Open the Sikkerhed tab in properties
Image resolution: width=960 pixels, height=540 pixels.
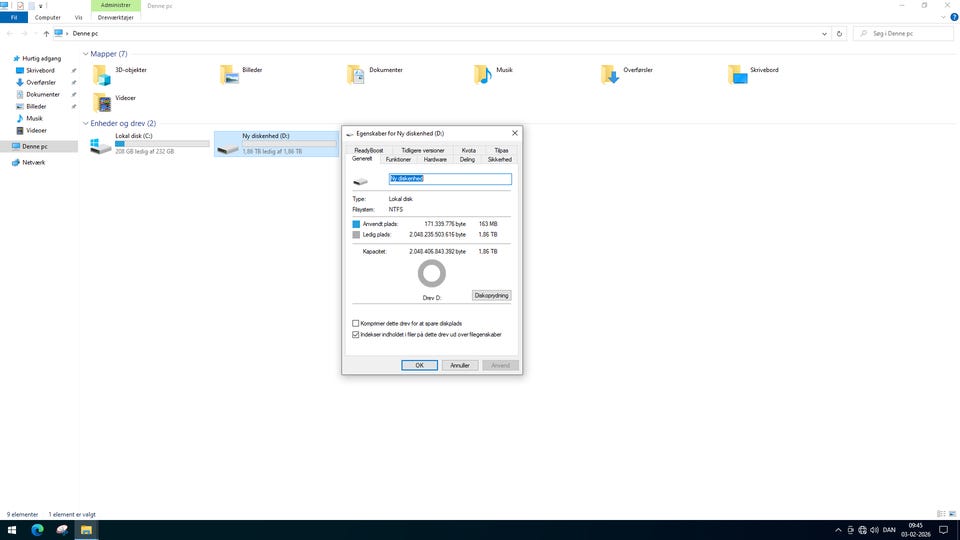(499, 159)
